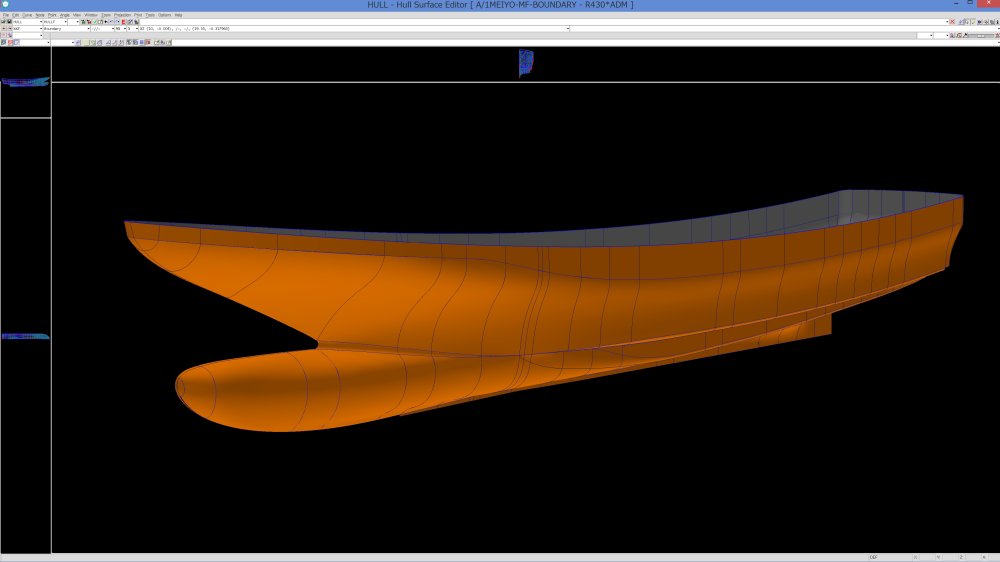
Task: Select the hull profile thumbnail in left panel
Action: pyautogui.click(x=25, y=82)
